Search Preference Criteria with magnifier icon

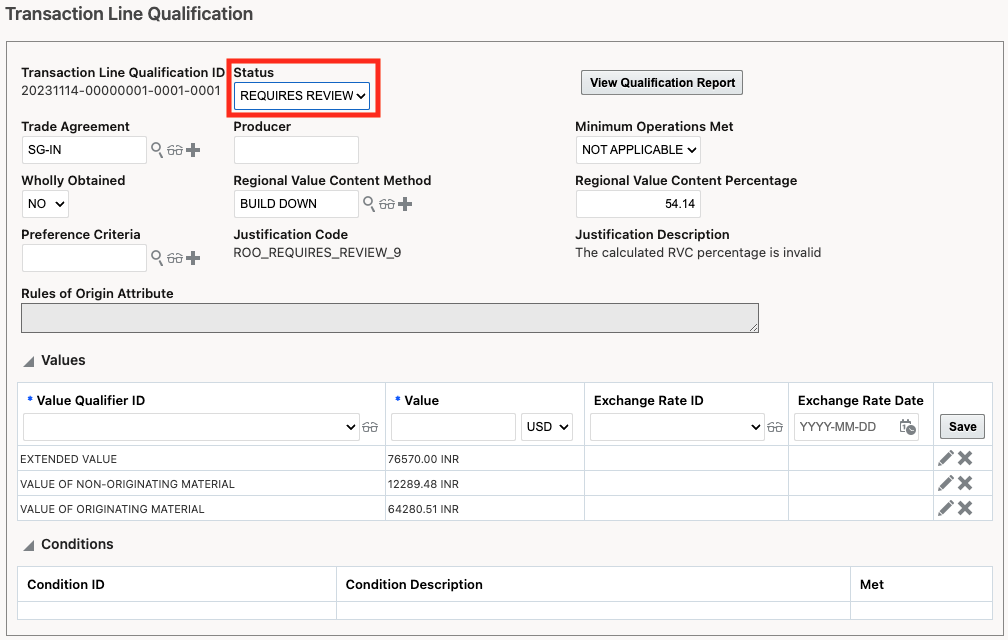156,258
